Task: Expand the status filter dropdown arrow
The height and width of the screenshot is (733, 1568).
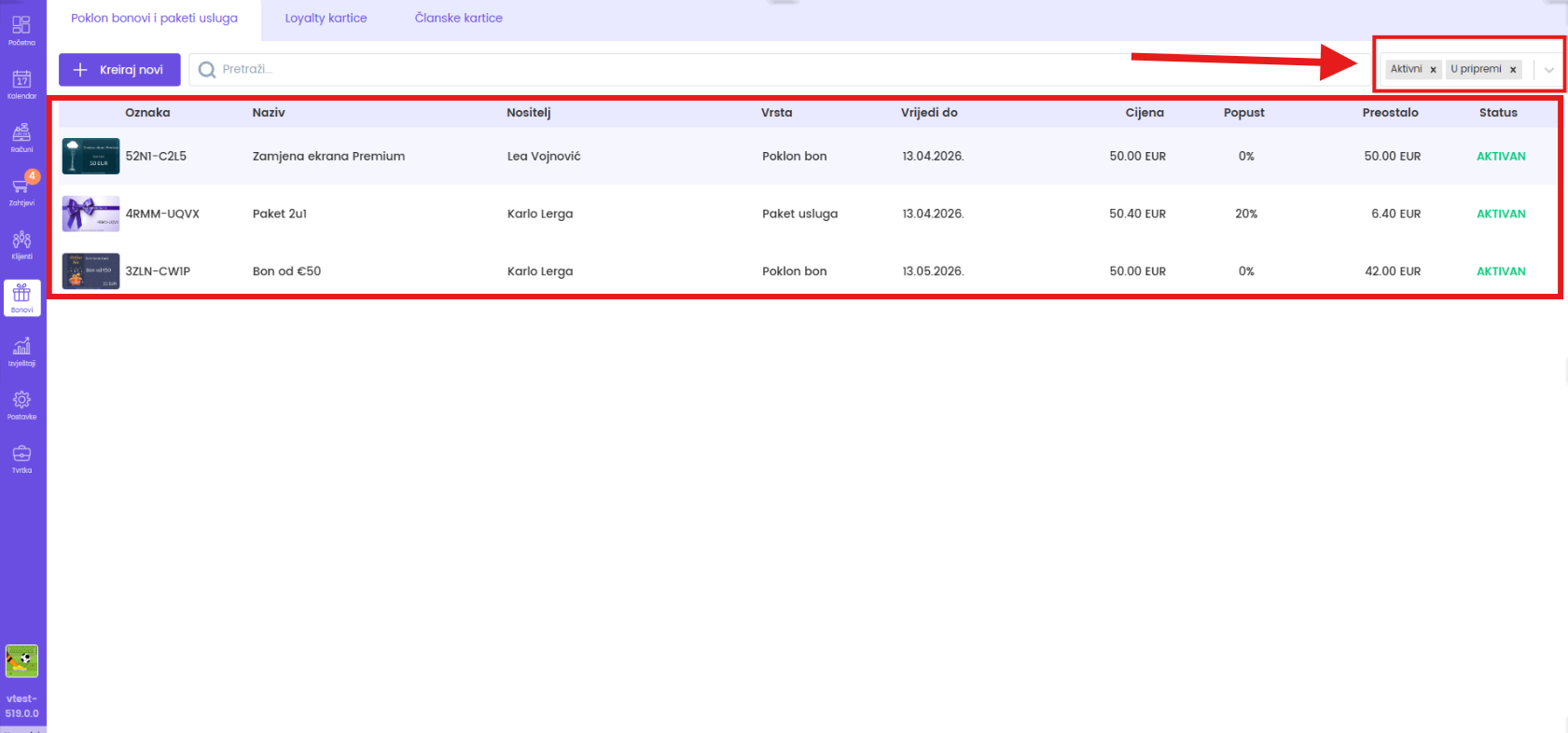Action: point(1548,70)
